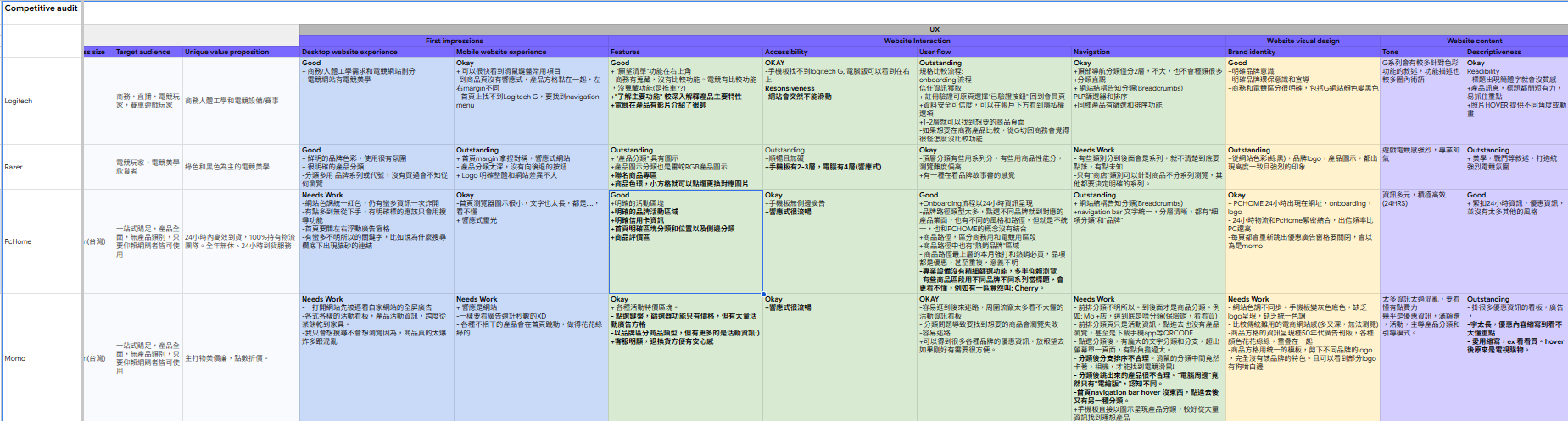Click the PcHome row label cell
Screen dimensions: 1568x421
coord(41,241)
